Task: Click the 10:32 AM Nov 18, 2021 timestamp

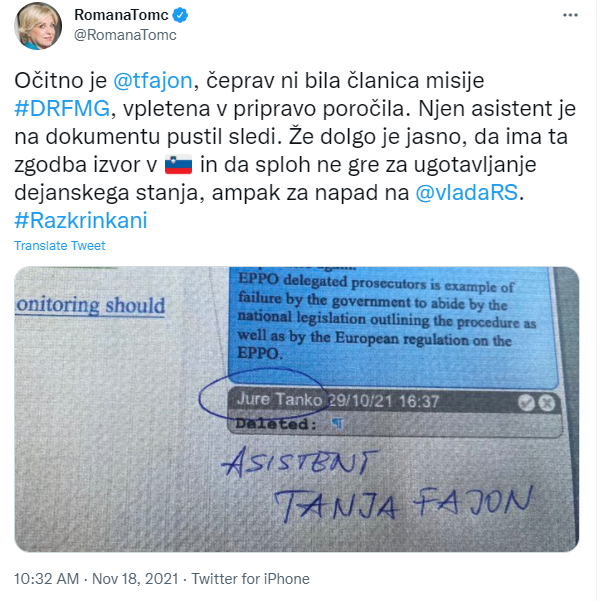Action: click(96, 579)
